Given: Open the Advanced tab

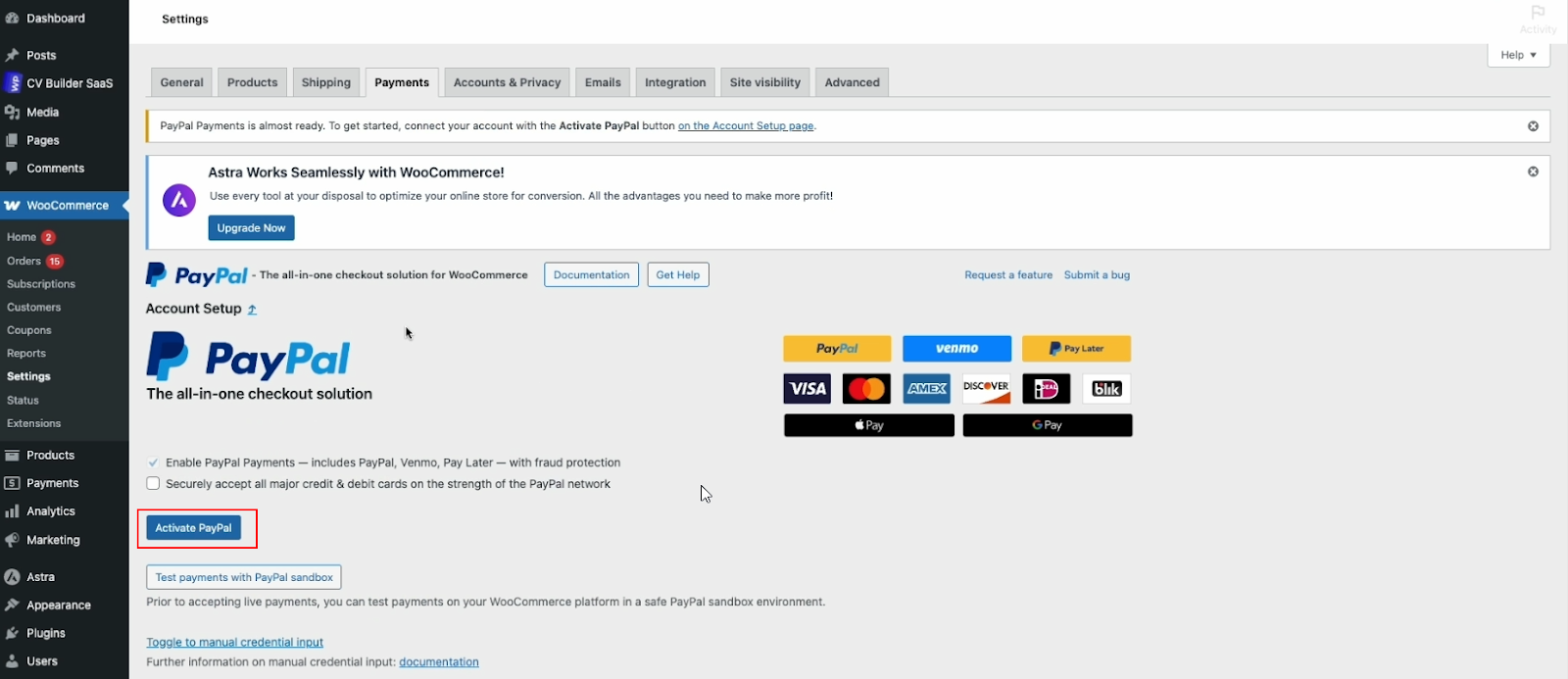Looking at the screenshot, I should [853, 82].
